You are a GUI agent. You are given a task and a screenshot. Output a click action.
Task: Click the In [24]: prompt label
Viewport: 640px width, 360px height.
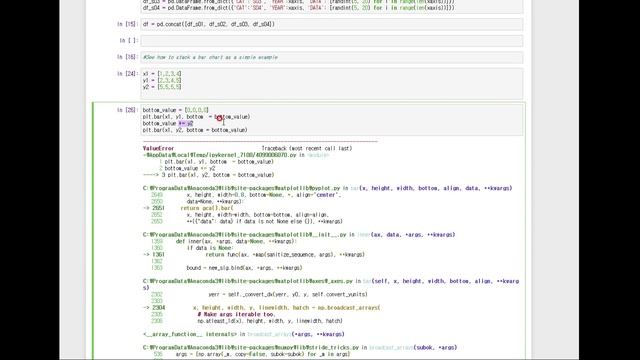coord(127,74)
